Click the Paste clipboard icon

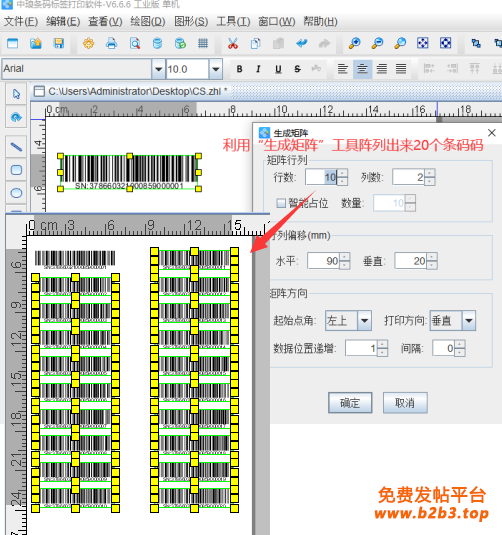click(x=278, y=43)
